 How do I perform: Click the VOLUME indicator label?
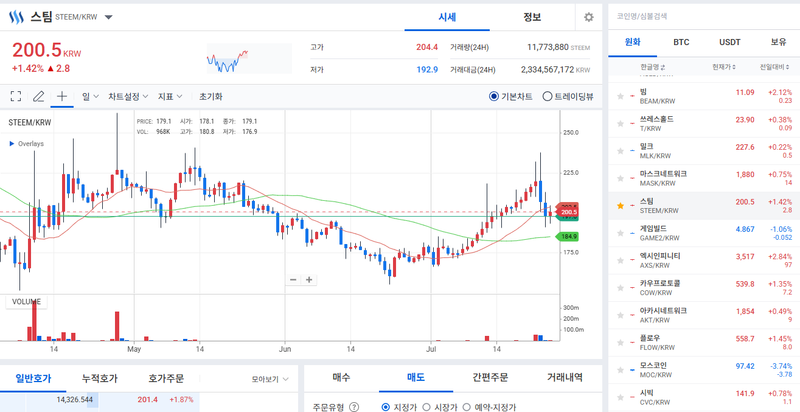[x=27, y=301]
